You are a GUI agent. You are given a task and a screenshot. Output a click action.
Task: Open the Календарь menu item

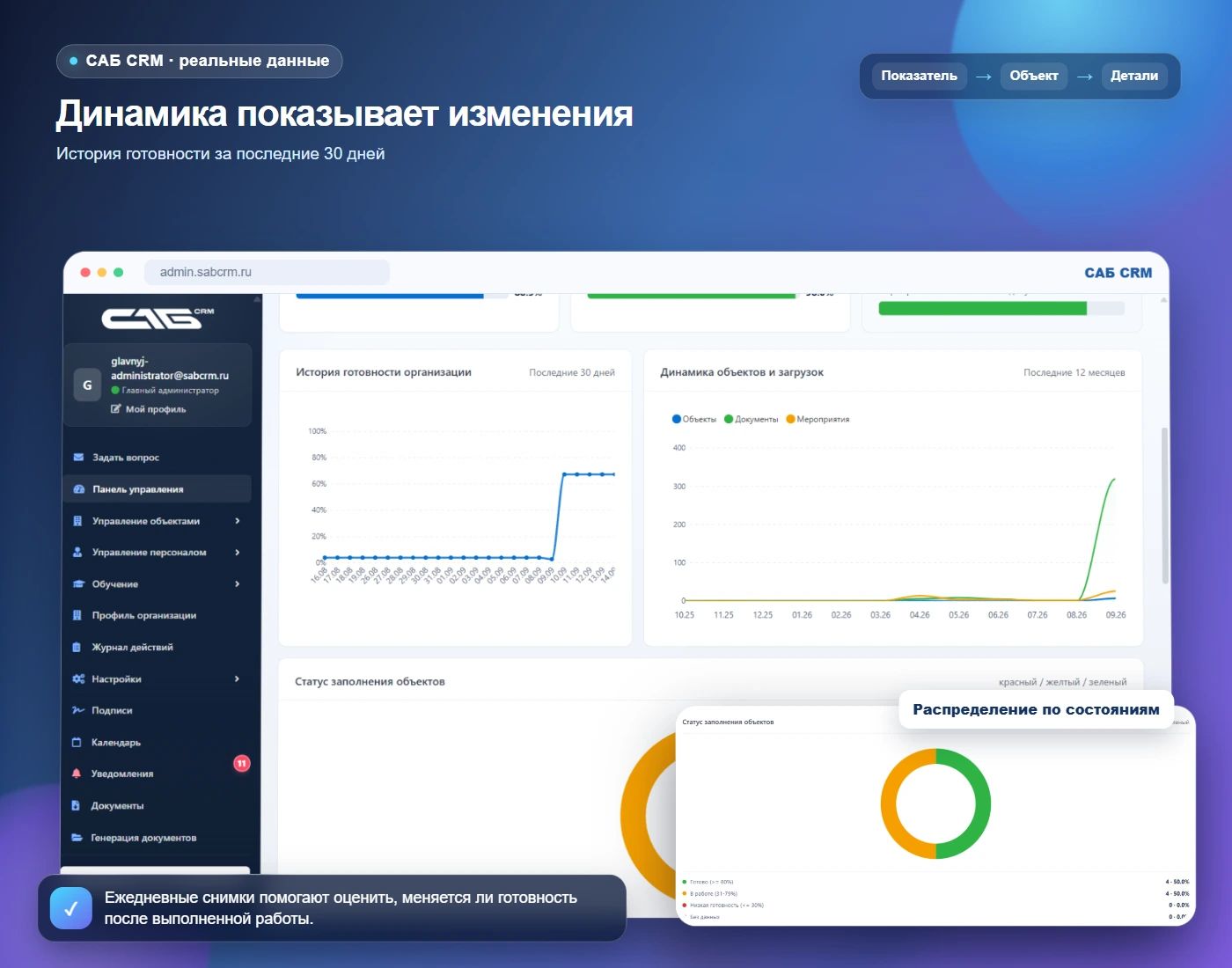157,743
